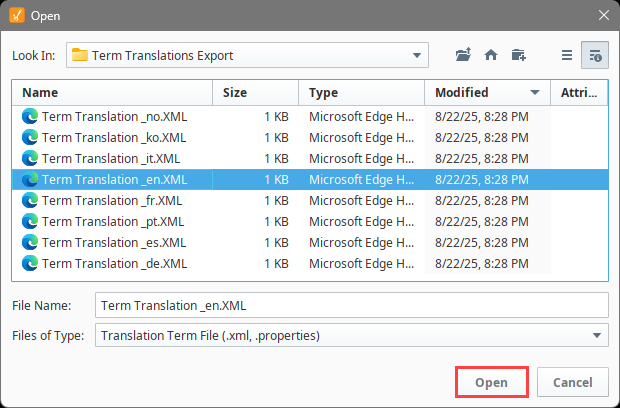Select the Edge icon of Term Translation _no.XML
This screenshot has height=408, width=620.
click(30, 117)
